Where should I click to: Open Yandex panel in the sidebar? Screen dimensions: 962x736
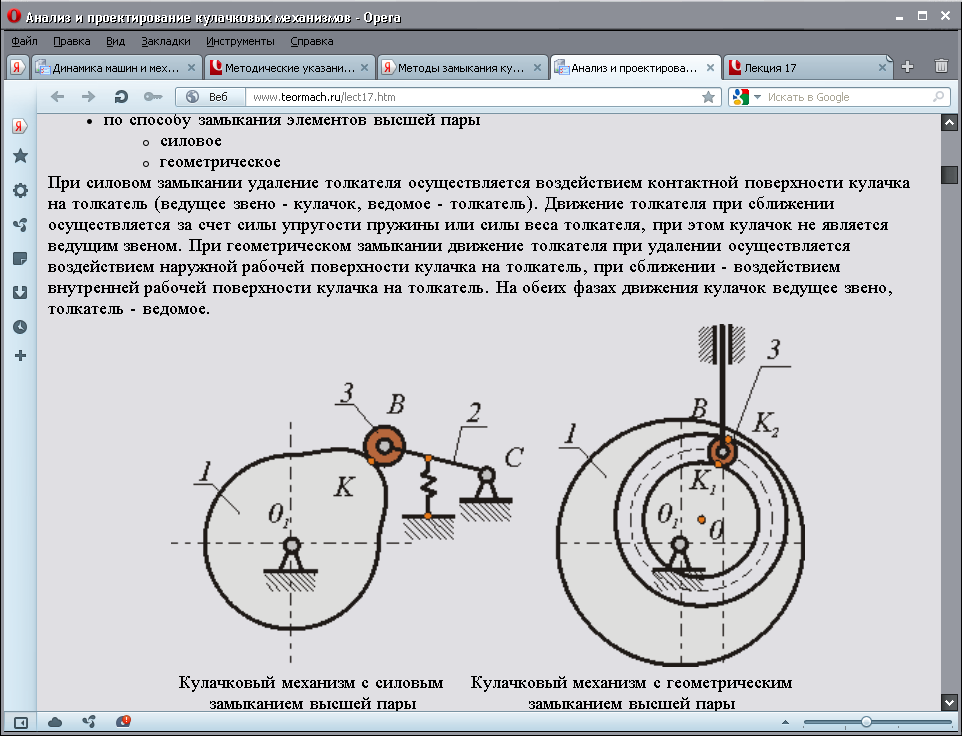pos(20,126)
